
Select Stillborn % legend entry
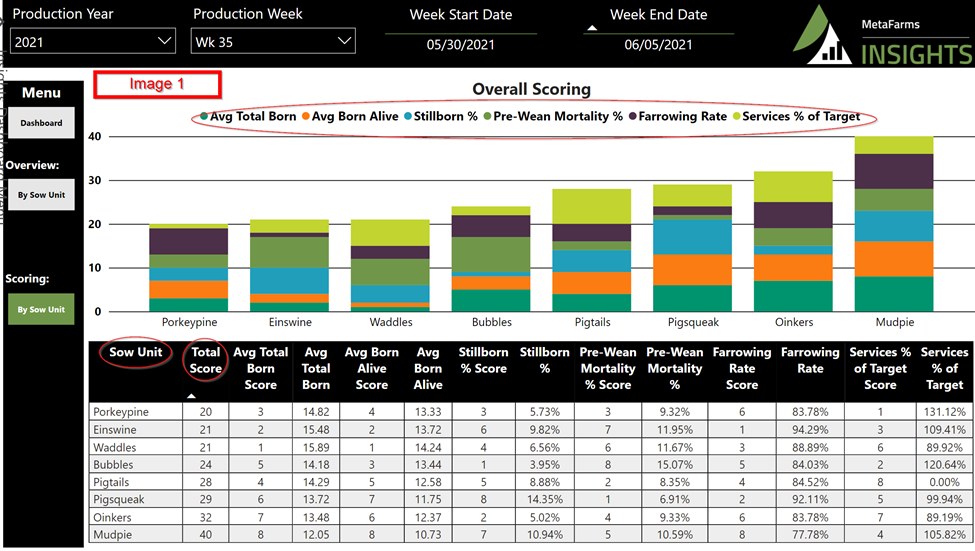point(441,116)
